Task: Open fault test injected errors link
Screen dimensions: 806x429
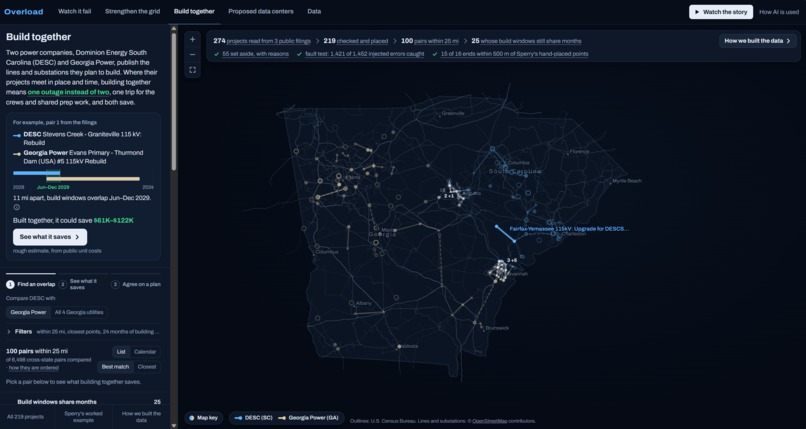Action: [364, 54]
